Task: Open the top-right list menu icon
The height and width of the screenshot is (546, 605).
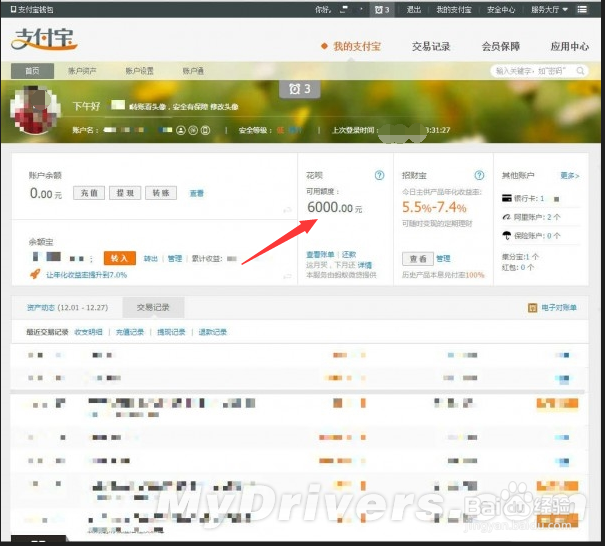Action: (x=582, y=10)
